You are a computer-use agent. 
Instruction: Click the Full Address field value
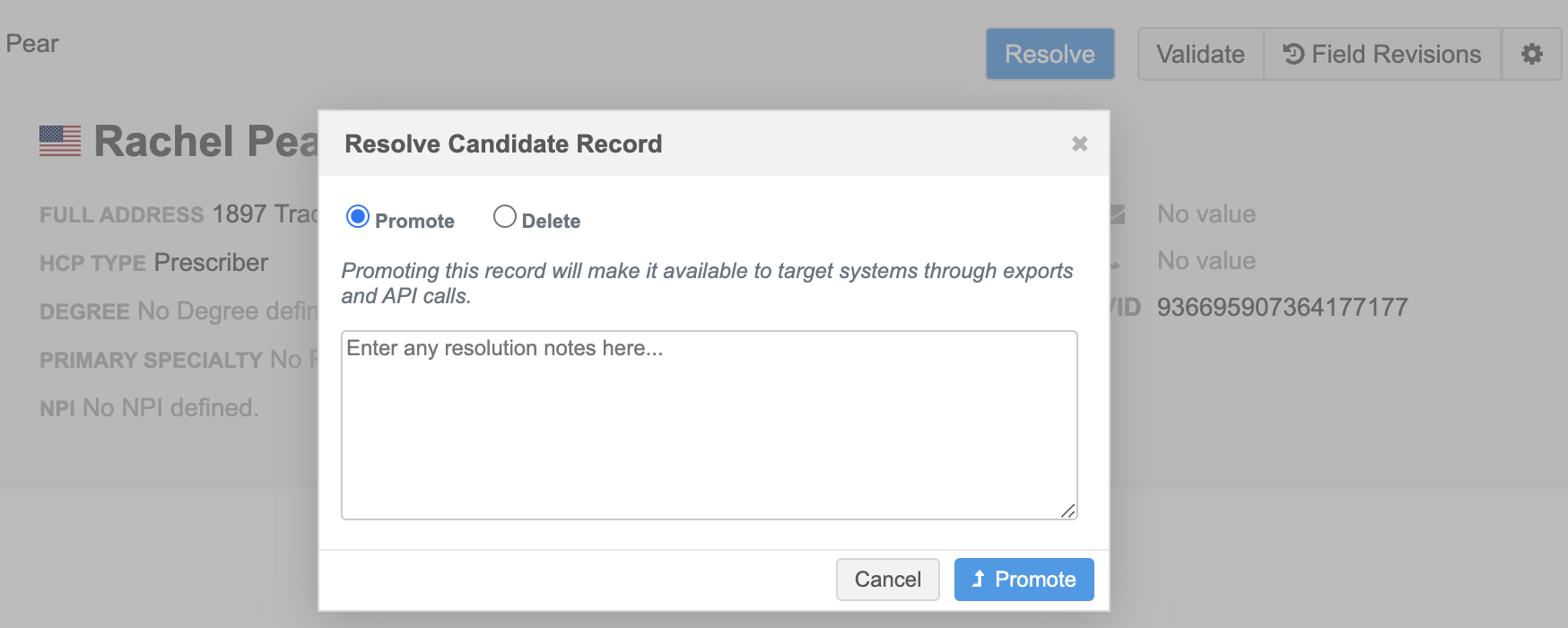tap(265, 214)
